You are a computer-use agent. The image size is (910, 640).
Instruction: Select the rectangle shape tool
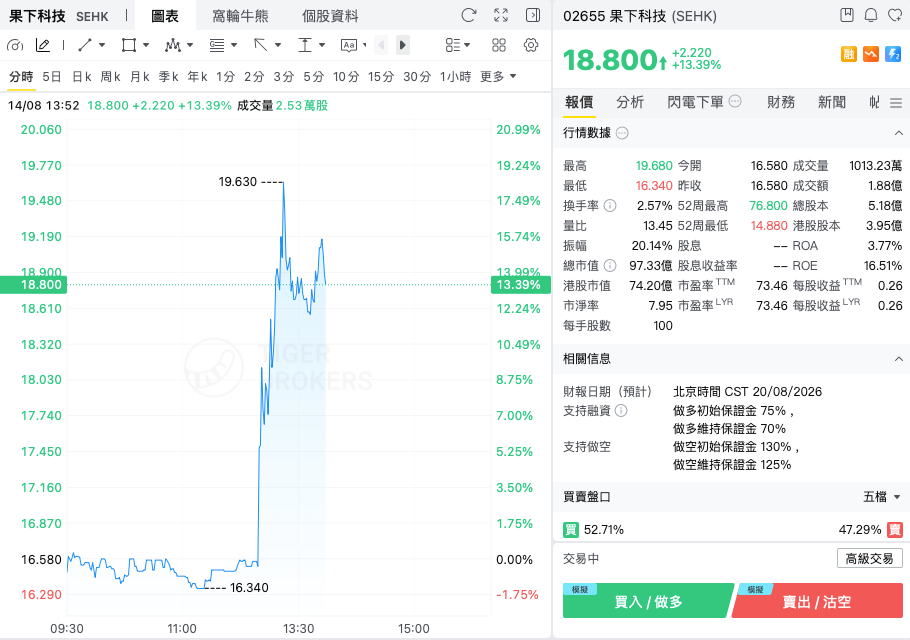tap(129, 45)
